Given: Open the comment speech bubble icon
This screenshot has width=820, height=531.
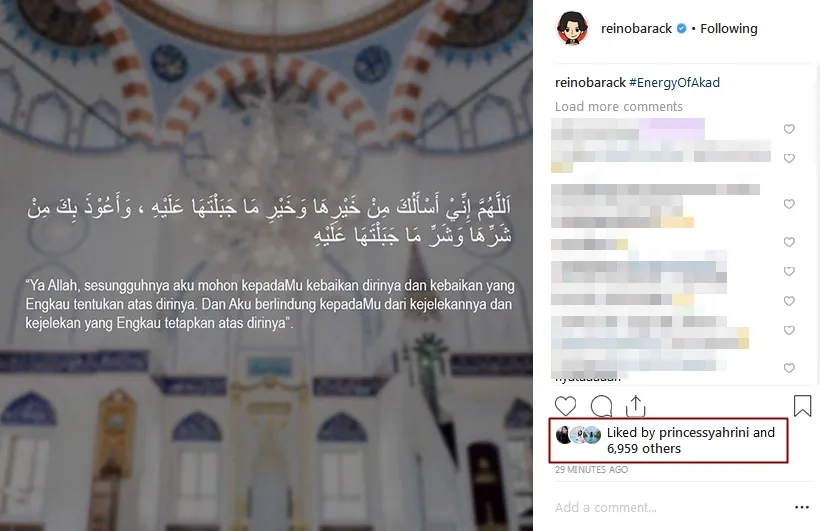Looking at the screenshot, I should pyautogui.click(x=601, y=406).
